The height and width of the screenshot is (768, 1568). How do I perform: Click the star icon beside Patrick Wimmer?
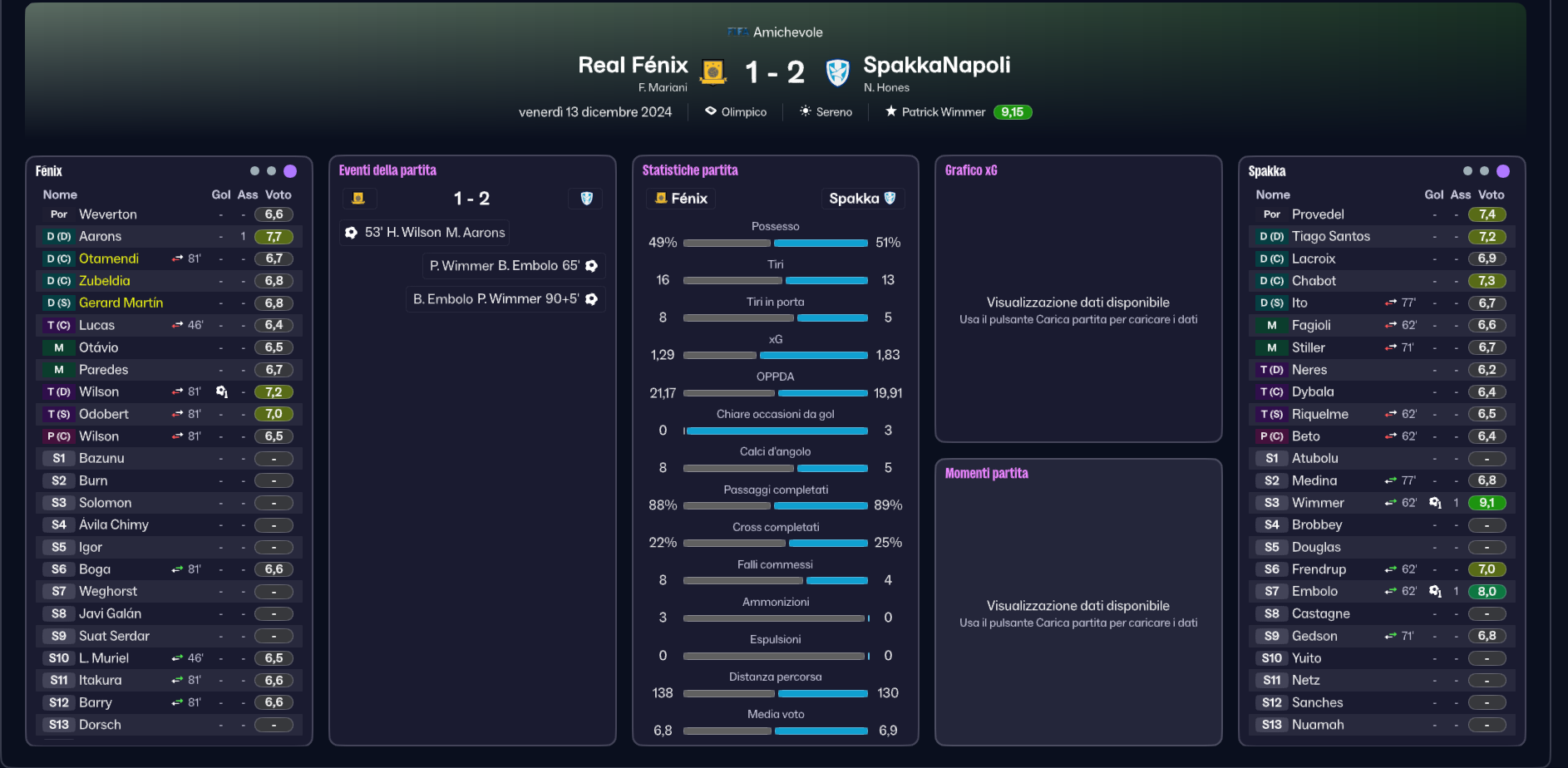point(890,111)
